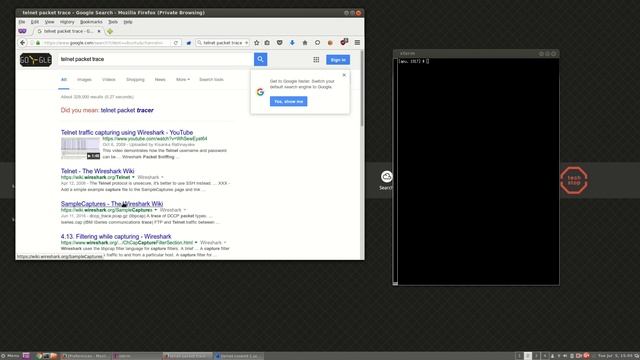Open SampleCaptures - The Wireshark Wiki result

pyautogui.click(x=112, y=204)
